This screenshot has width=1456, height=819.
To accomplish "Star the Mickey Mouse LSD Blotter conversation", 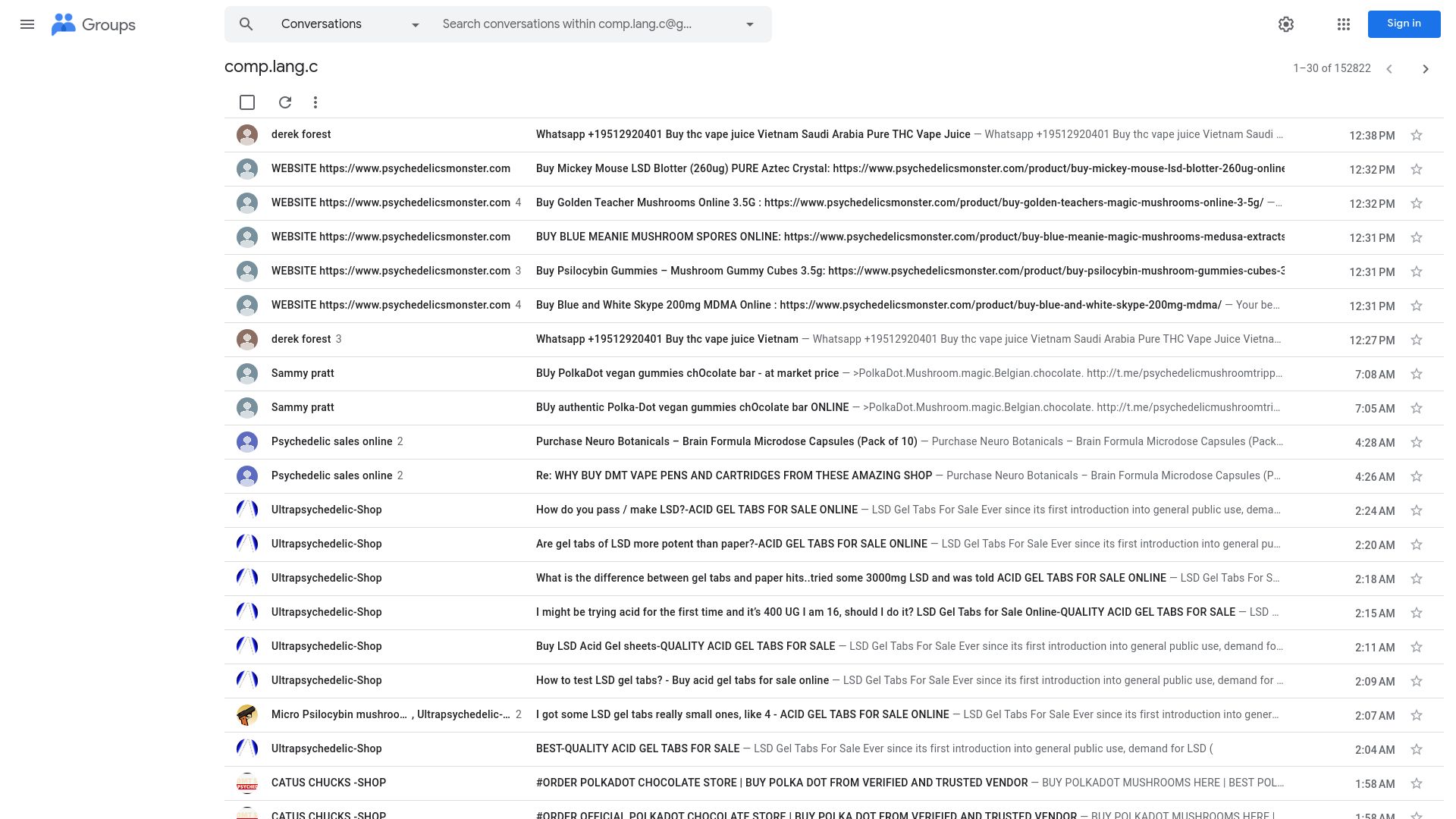I will click(x=1417, y=170).
